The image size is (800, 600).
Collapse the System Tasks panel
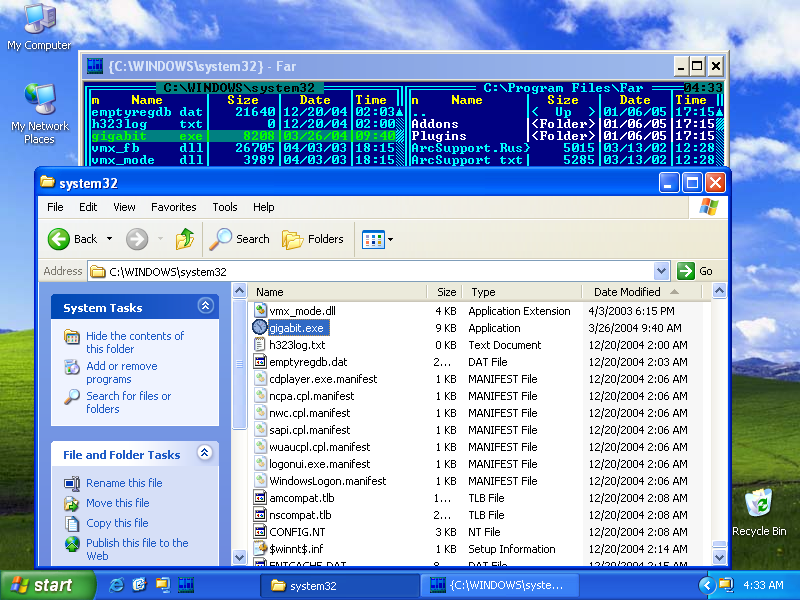(205, 306)
